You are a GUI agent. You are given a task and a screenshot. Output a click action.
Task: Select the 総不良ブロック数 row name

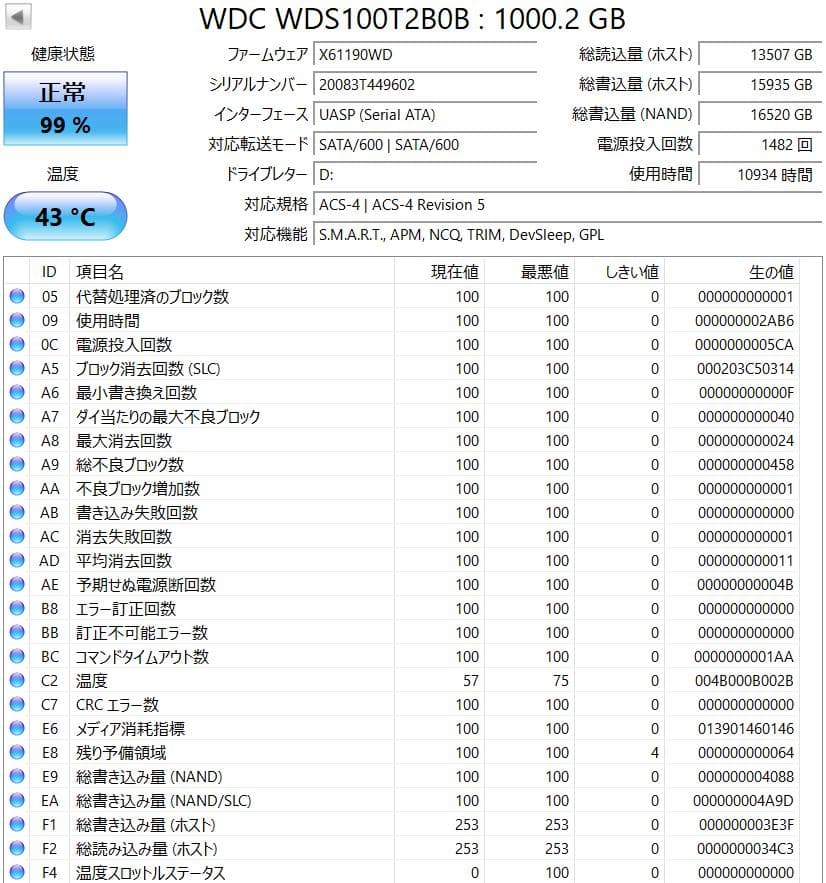coord(130,465)
